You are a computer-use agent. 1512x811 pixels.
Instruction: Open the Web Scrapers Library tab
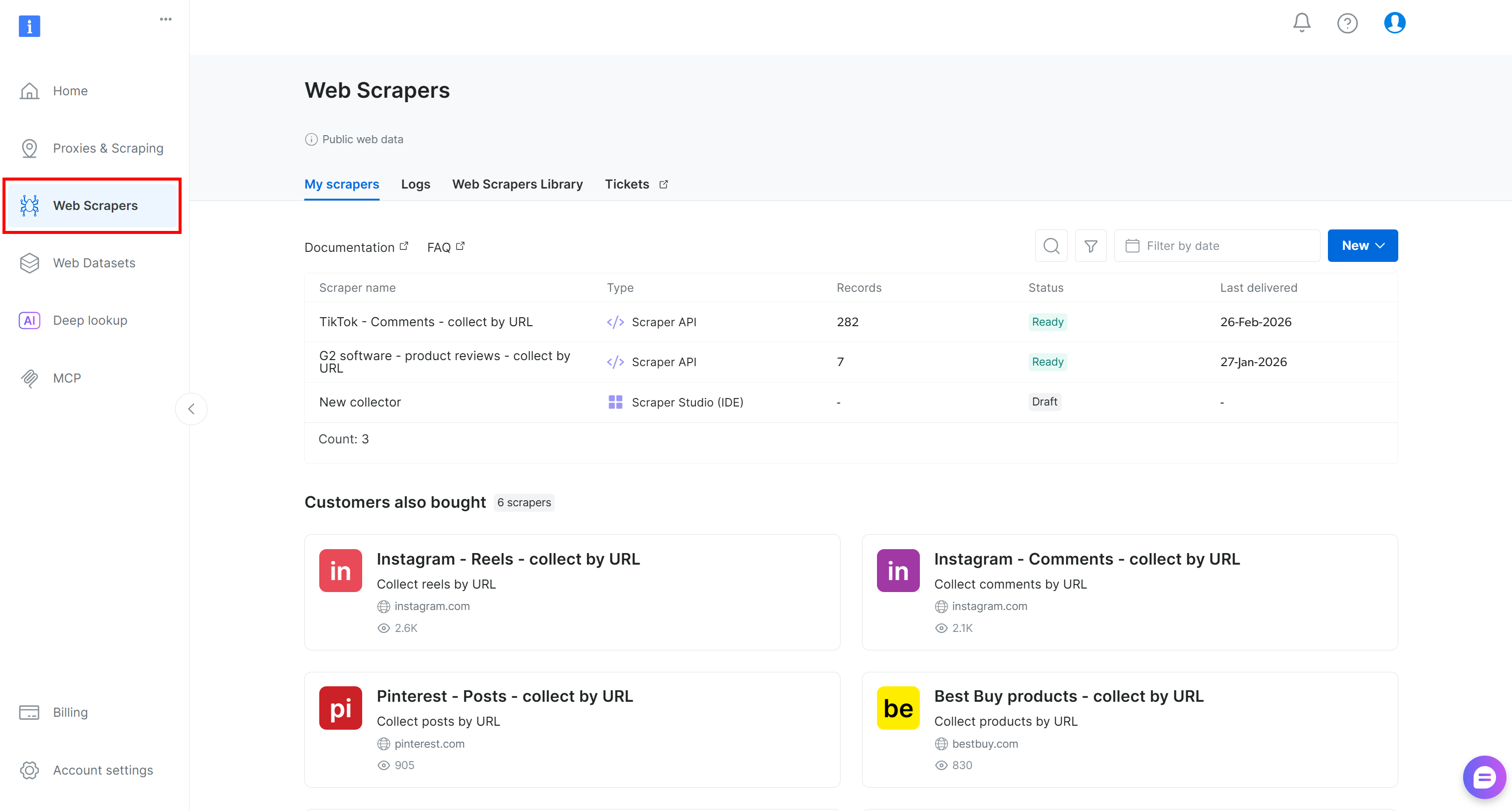[x=517, y=184]
